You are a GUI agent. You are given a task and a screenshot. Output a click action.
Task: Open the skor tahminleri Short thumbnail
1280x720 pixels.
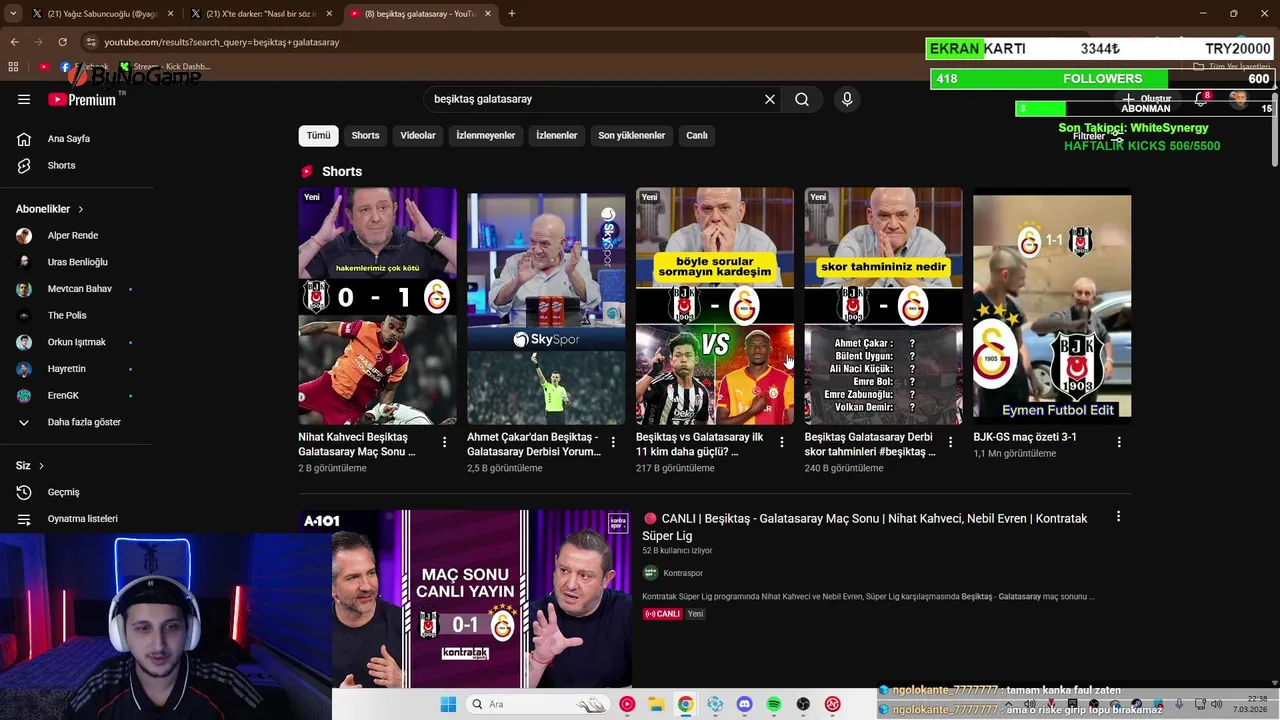click(884, 306)
